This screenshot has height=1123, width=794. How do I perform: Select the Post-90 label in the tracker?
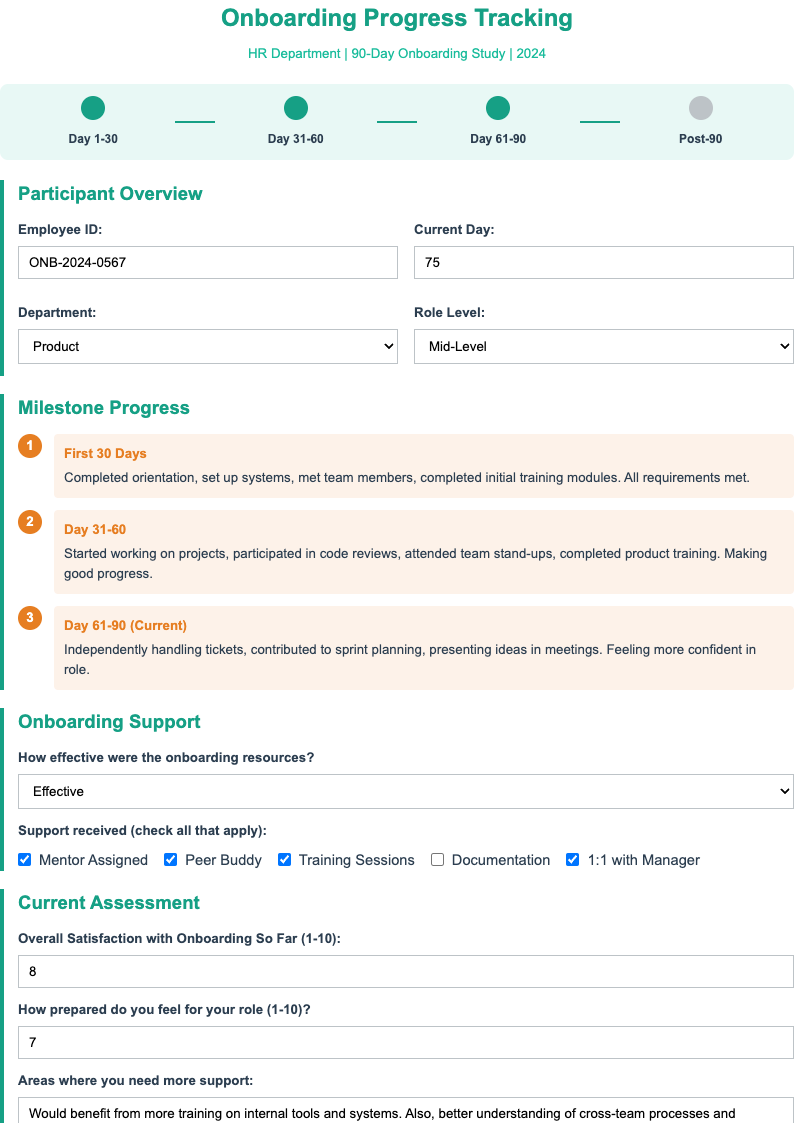pos(700,138)
